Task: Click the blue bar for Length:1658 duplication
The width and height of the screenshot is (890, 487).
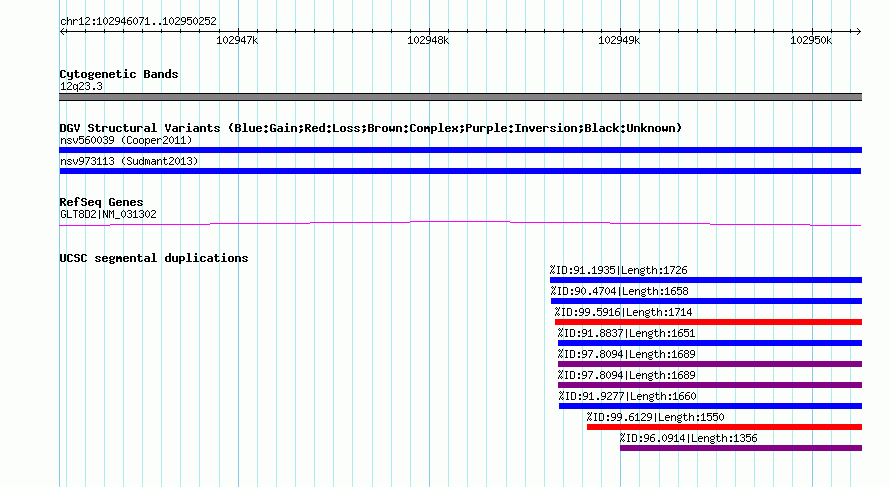Action: point(706,301)
